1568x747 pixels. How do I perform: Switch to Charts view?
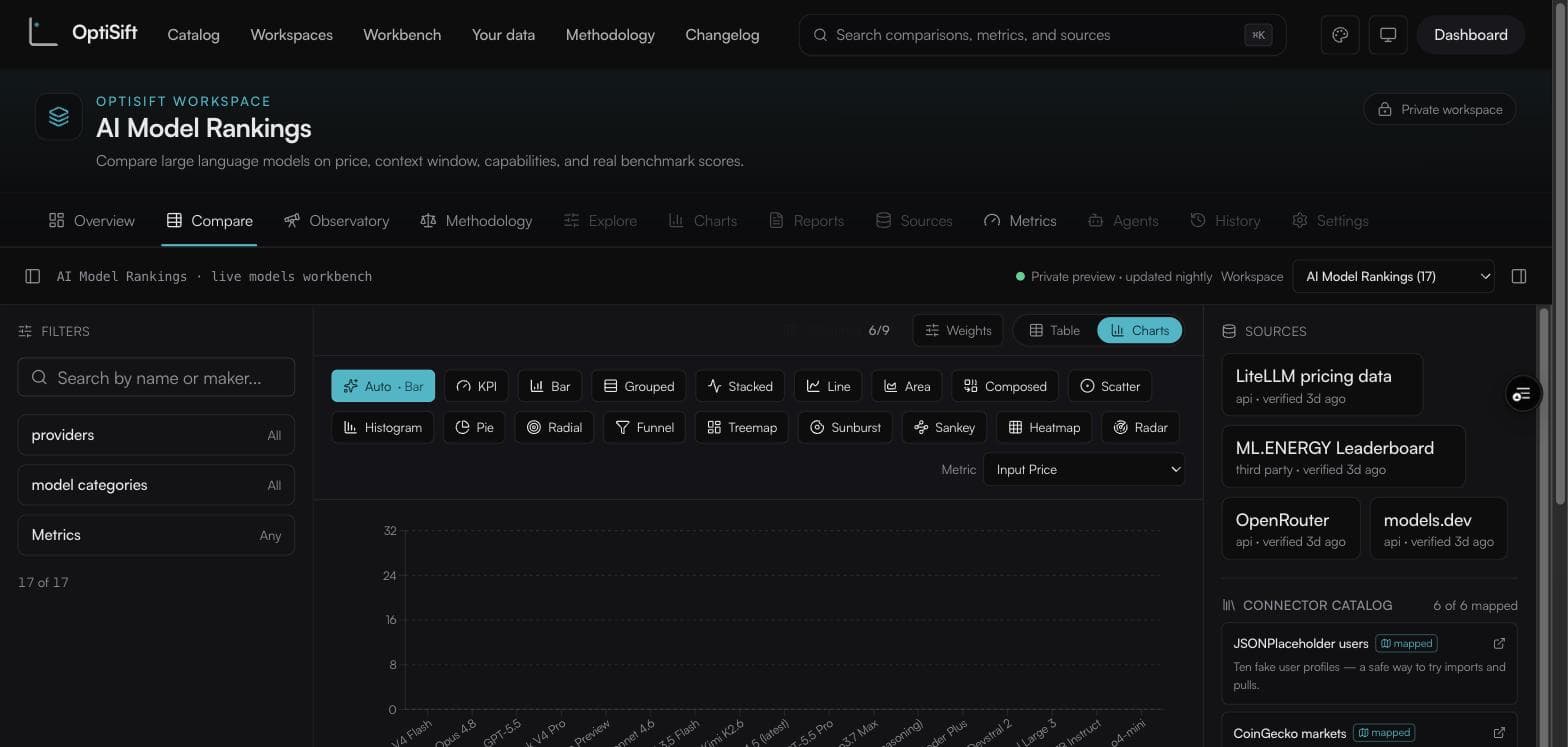point(1140,330)
